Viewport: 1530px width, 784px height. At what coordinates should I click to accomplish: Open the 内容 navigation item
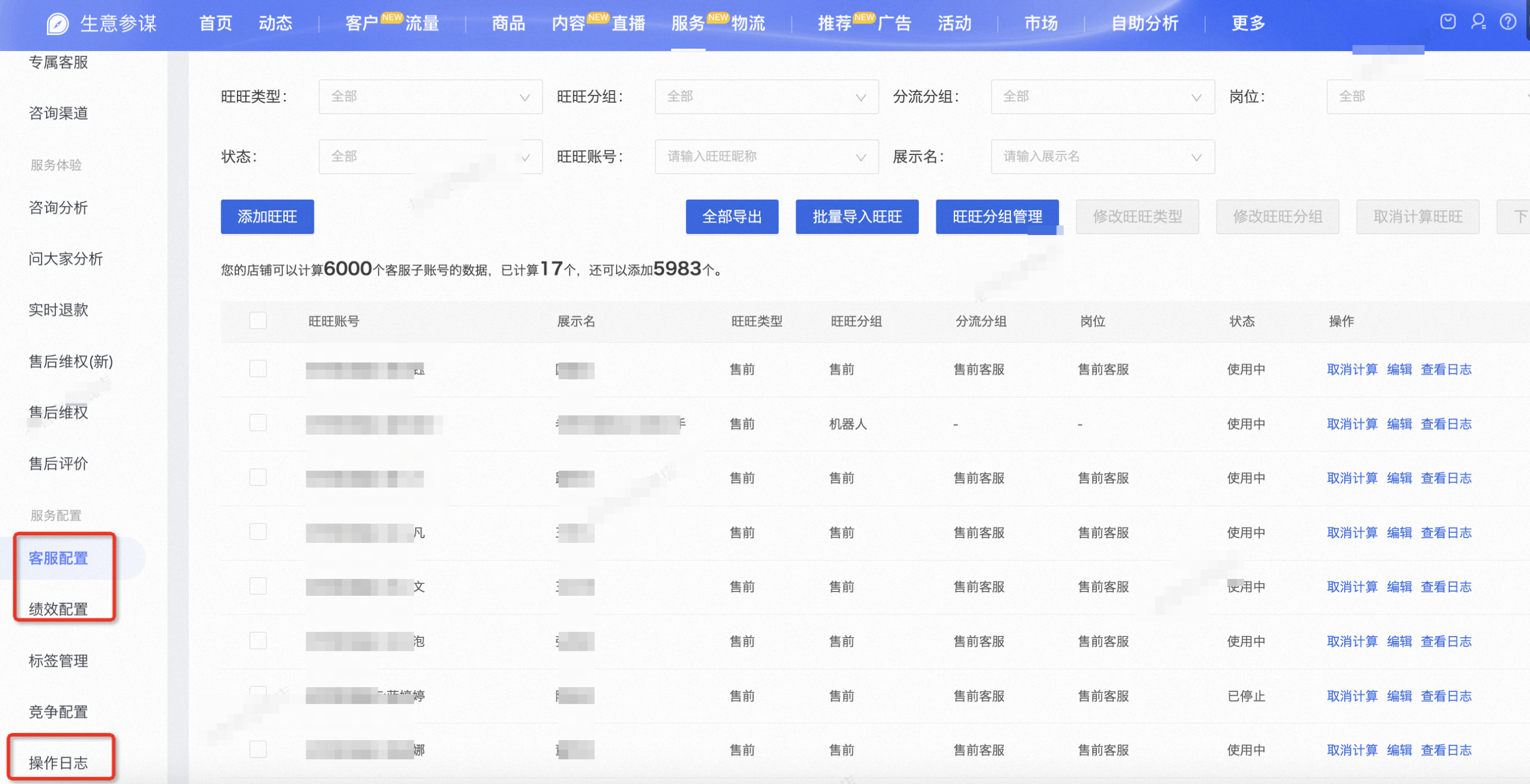pyautogui.click(x=568, y=23)
